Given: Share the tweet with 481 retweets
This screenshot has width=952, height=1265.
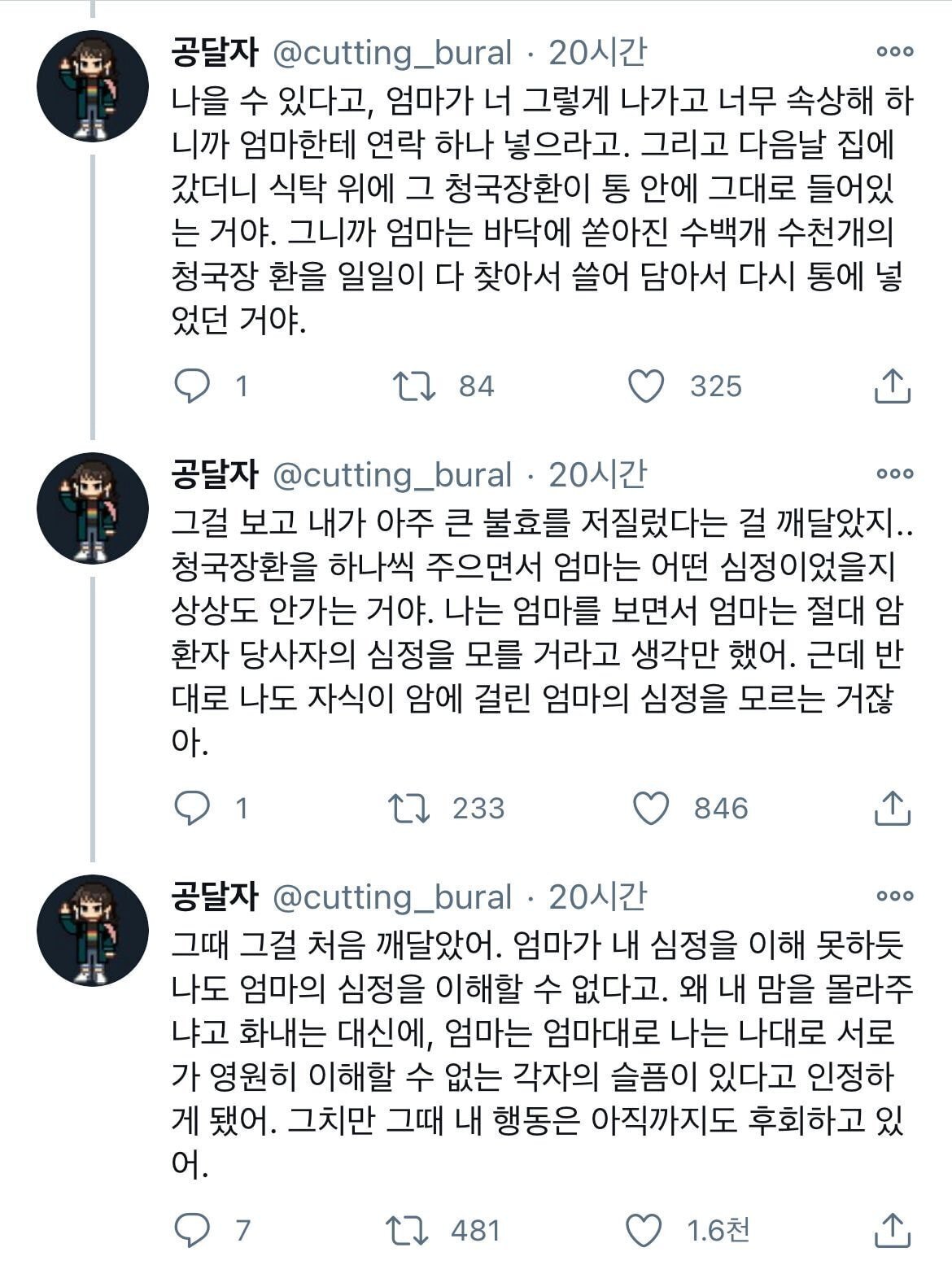Looking at the screenshot, I should click(892, 1230).
